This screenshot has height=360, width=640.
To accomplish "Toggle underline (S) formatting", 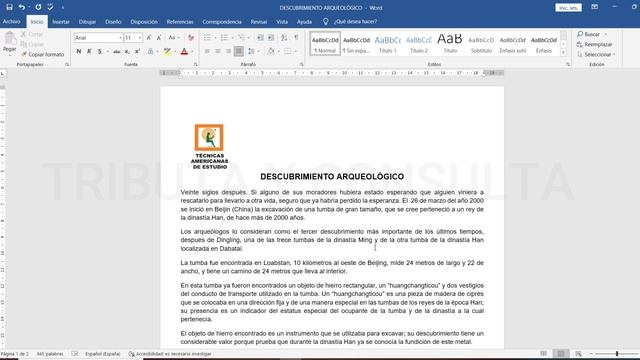I will tap(100, 51).
